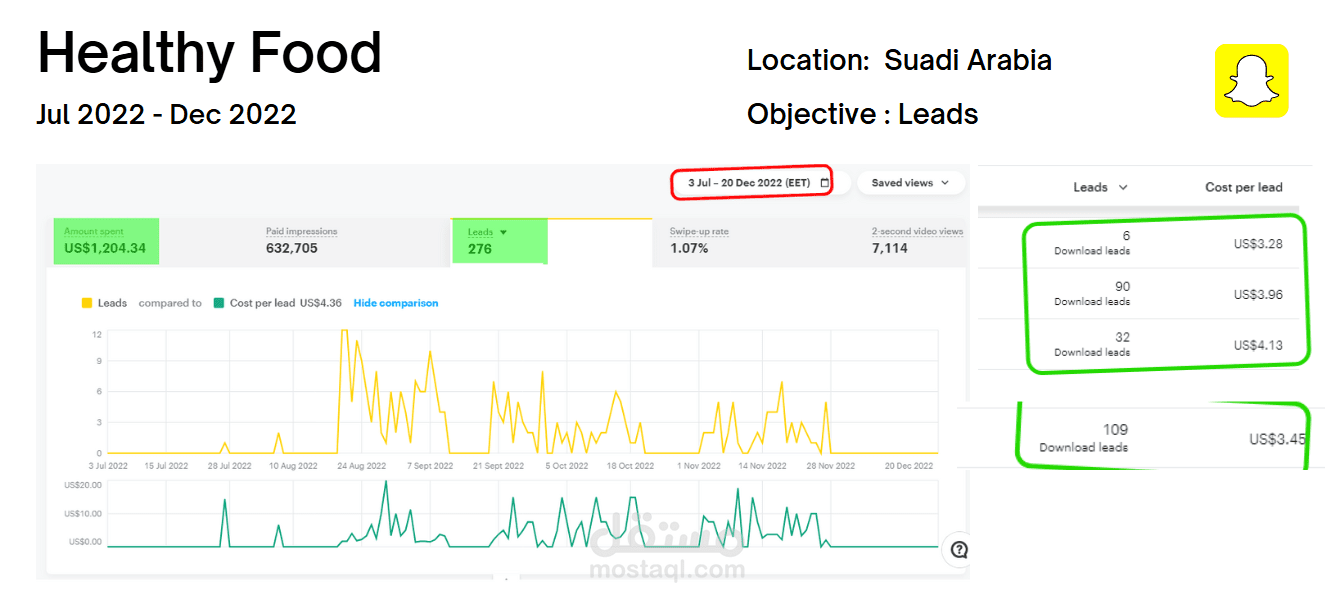Click the '3 Jul 2022' axis label
Screen dimensions: 1335x595
click(108, 466)
